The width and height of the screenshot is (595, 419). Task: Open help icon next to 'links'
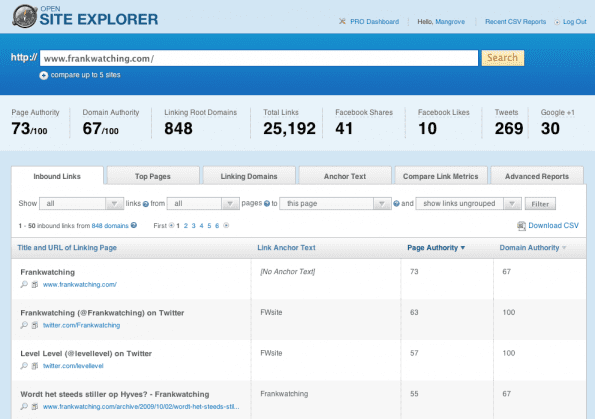click(x=145, y=204)
